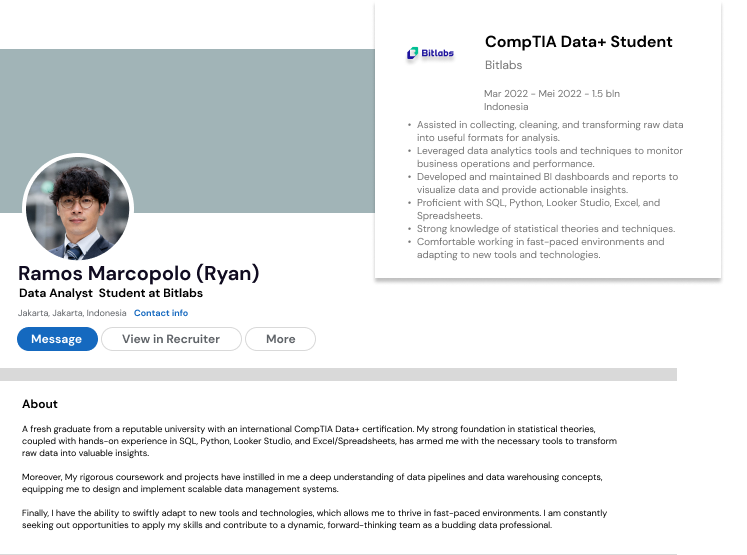Click the About paragraph starting with A fresh graduate
747x555 pixels.
pos(320,440)
